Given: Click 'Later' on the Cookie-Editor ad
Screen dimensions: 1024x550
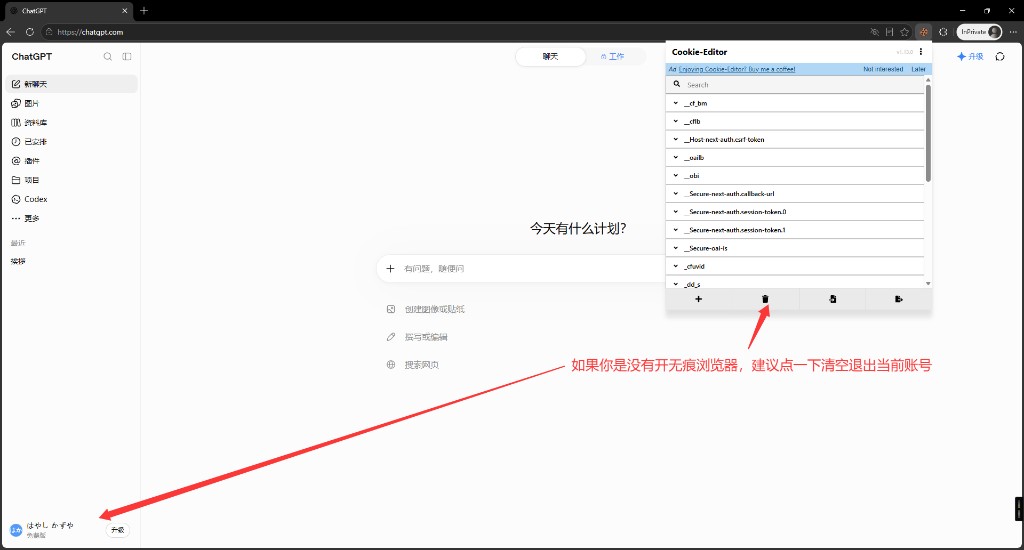Looking at the screenshot, I should 918,69.
